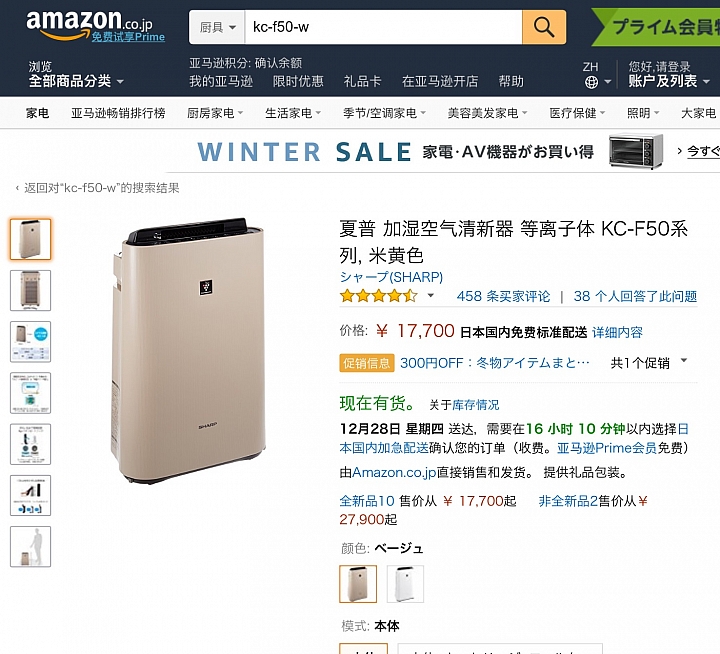Click the 458 条买家评论 link
The width and height of the screenshot is (720, 654).
(503, 296)
